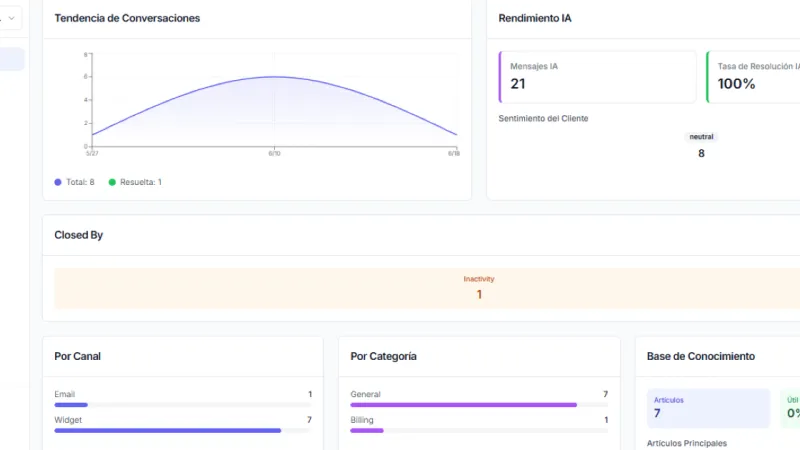Click the Widget count 7
800x450 pixels.
309,420
